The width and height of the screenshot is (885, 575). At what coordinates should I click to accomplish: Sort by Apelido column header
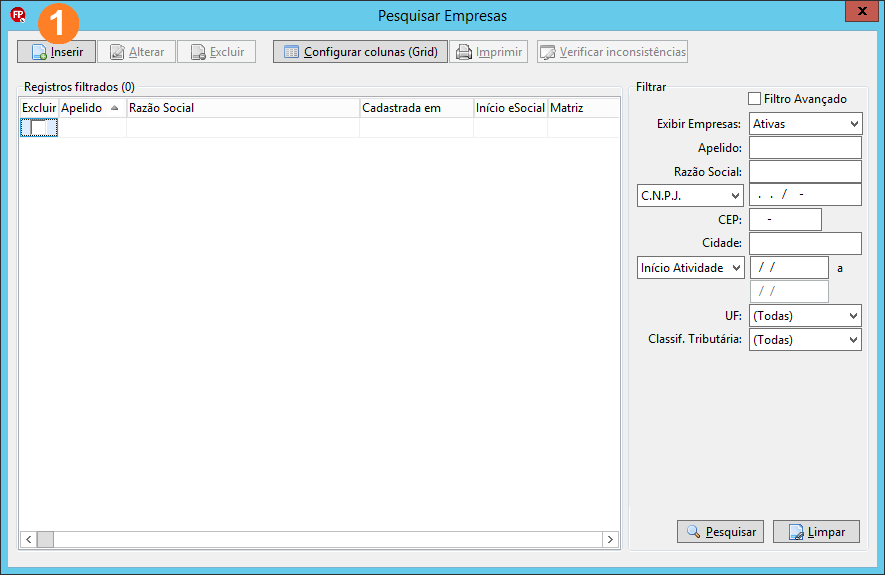(92, 108)
